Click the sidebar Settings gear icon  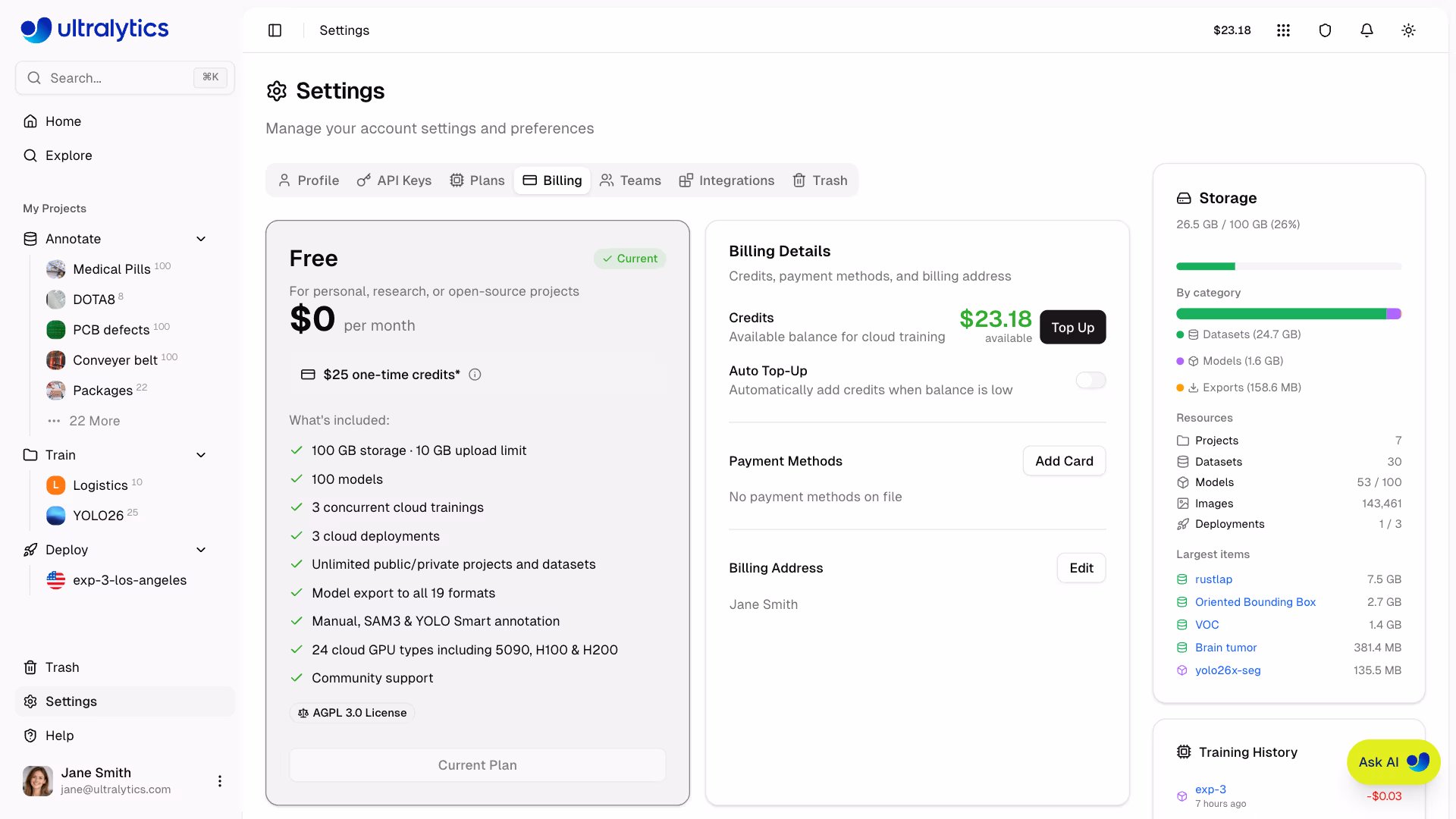click(30, 701)
